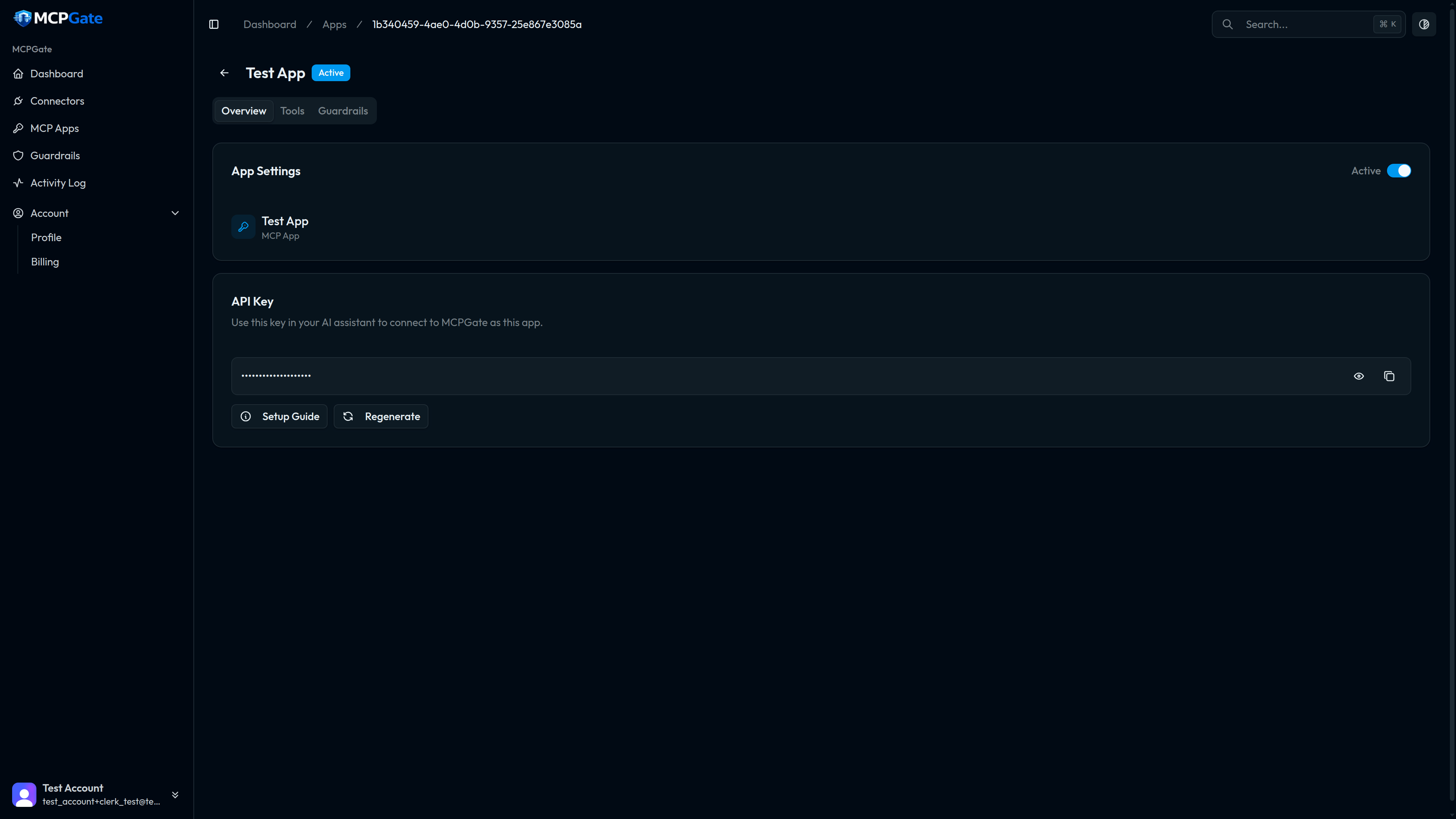Image resolution: width=1456 pixels, height=819 pixels.
Task: Click the MCPGate logo
Action: coord(58,17)
